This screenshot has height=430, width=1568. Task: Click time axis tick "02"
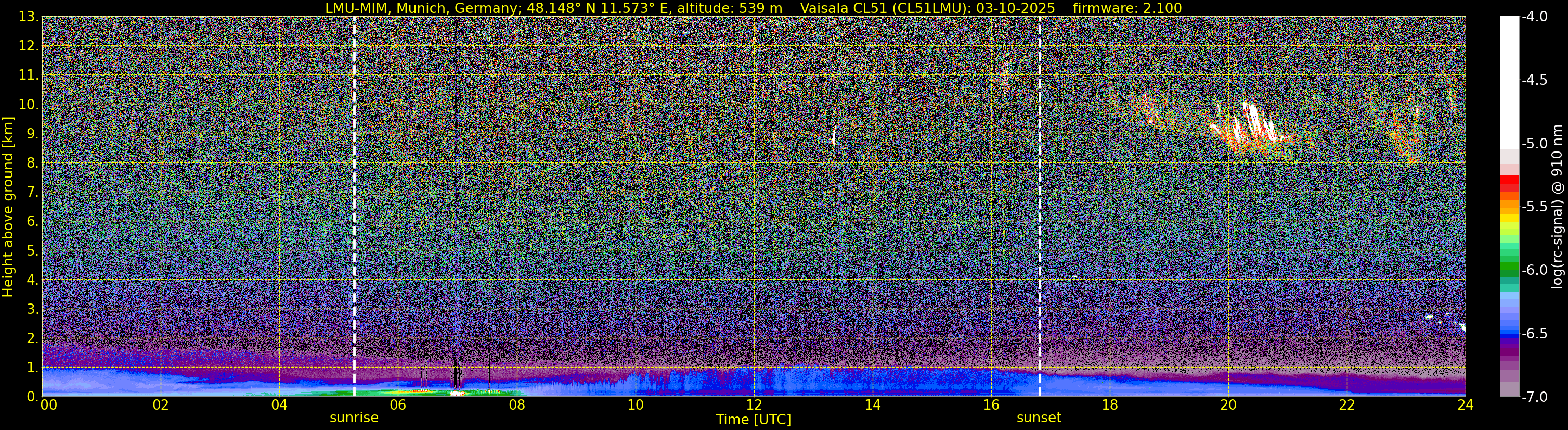tap(161, 405)
